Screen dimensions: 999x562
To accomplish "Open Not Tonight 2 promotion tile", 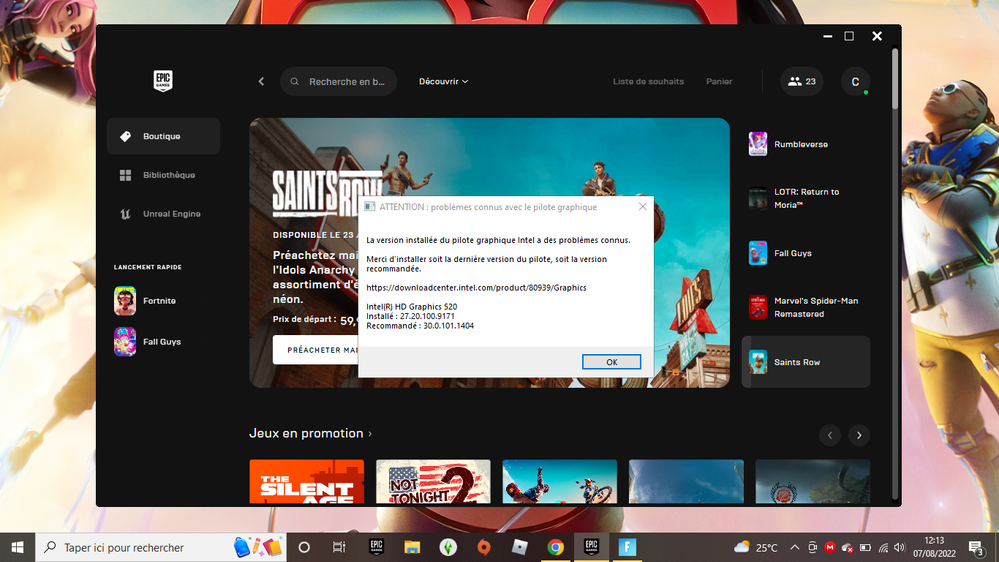I will coord(433,482).
